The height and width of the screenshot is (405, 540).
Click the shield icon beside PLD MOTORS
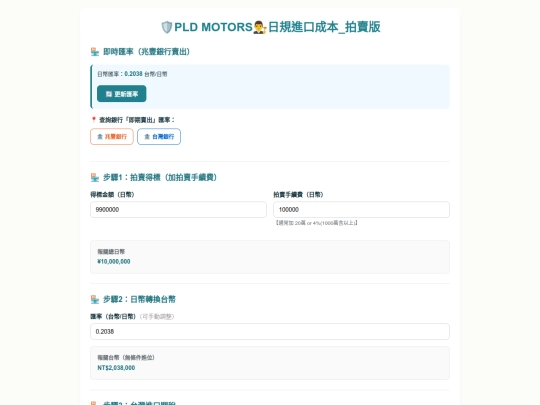167,27
